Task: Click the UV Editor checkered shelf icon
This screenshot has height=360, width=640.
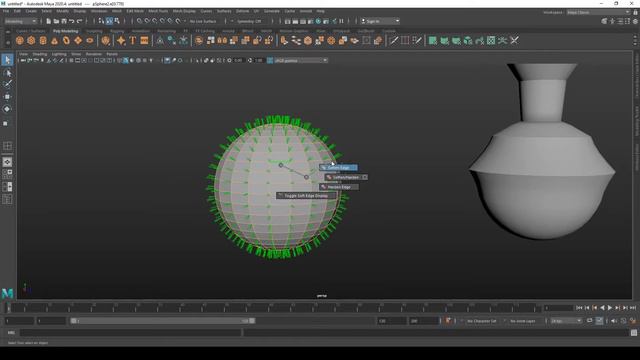Action: click(x=491, y=40)
